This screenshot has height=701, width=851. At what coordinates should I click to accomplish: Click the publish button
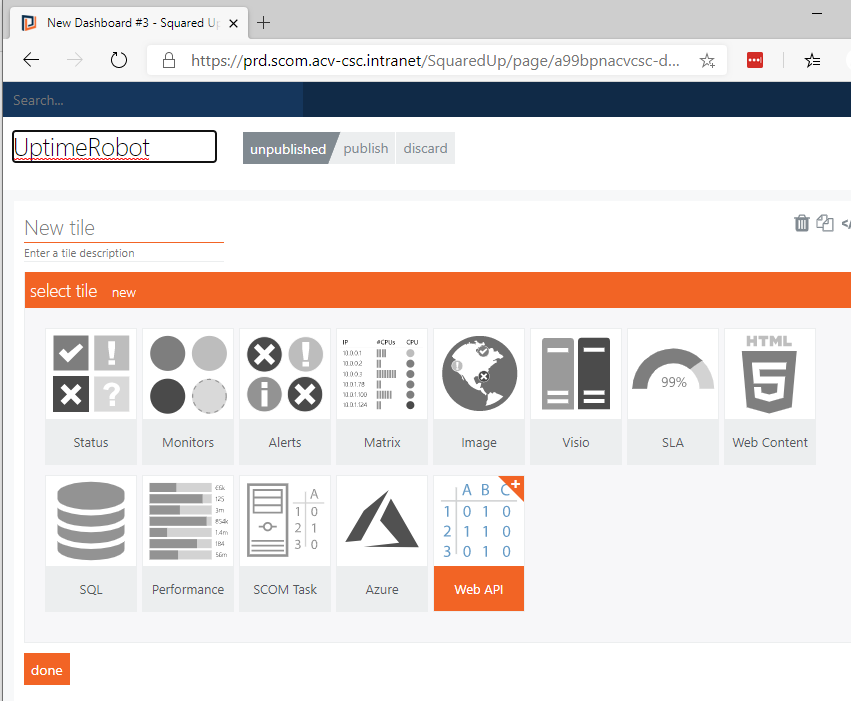[366, 148]
